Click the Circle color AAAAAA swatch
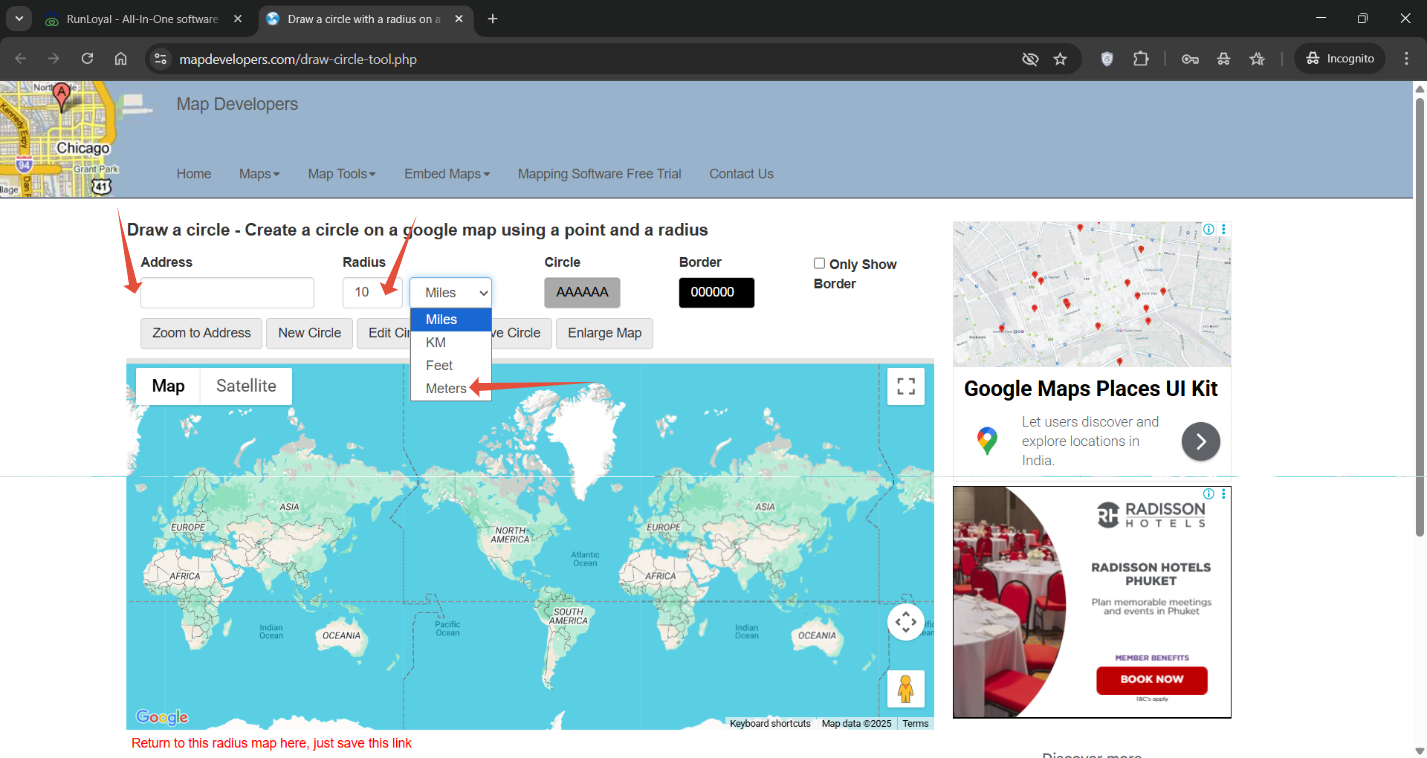 tap(582, 292)
